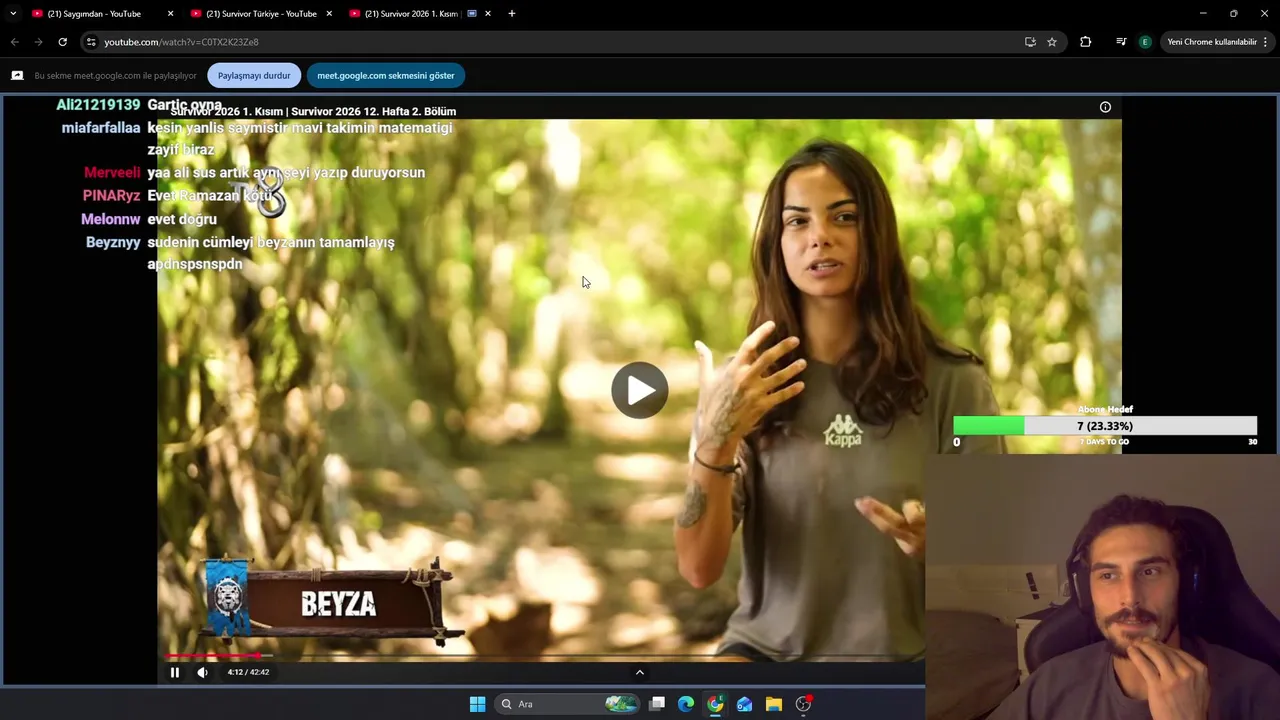Open Task View from the taskbar

[x=657, y=704]
